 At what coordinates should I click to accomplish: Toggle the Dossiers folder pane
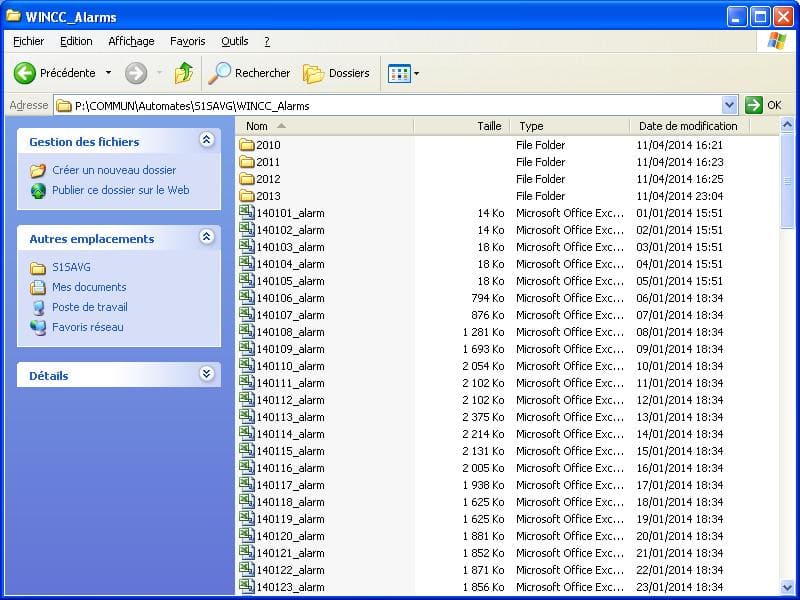336,73
